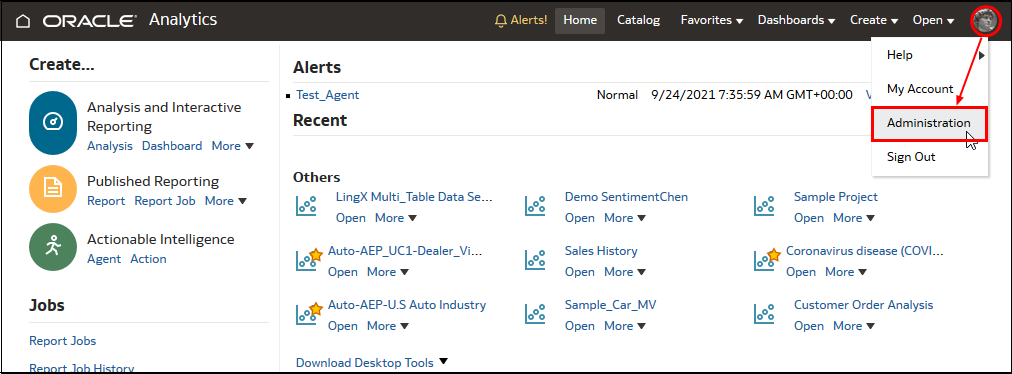The height and width of the screenshot is (374, 1012).
Task: Click the Analysis and Interactive Reporting icon
Action: click(53, 123)
